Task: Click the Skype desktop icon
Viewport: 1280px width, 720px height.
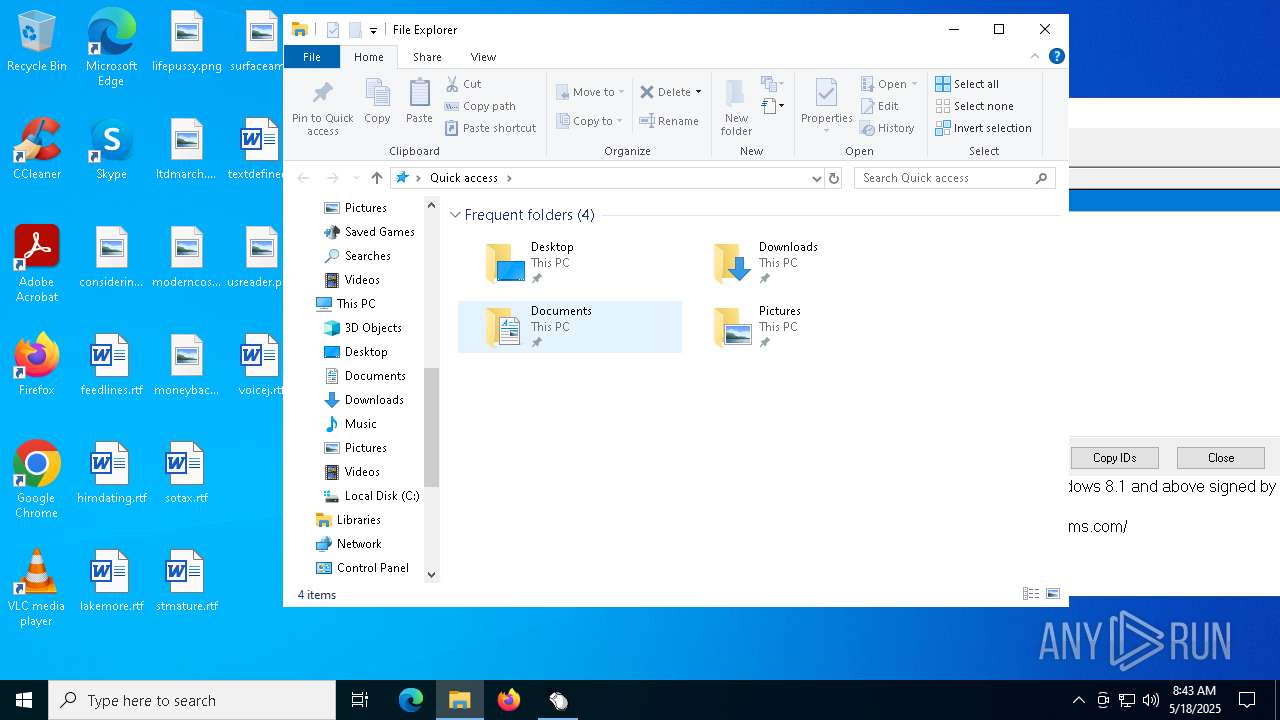Action: click(111, 150)
